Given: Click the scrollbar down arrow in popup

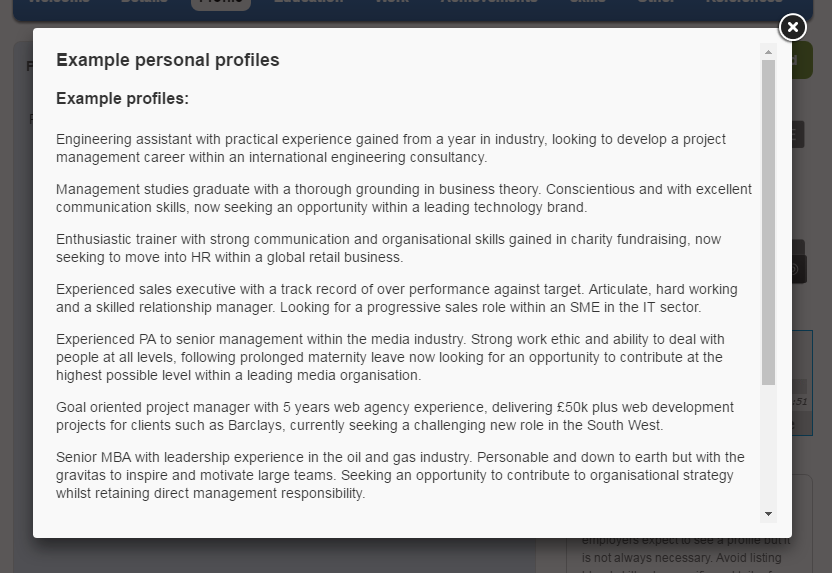Looking at the screenshot, I should point(768,514).
